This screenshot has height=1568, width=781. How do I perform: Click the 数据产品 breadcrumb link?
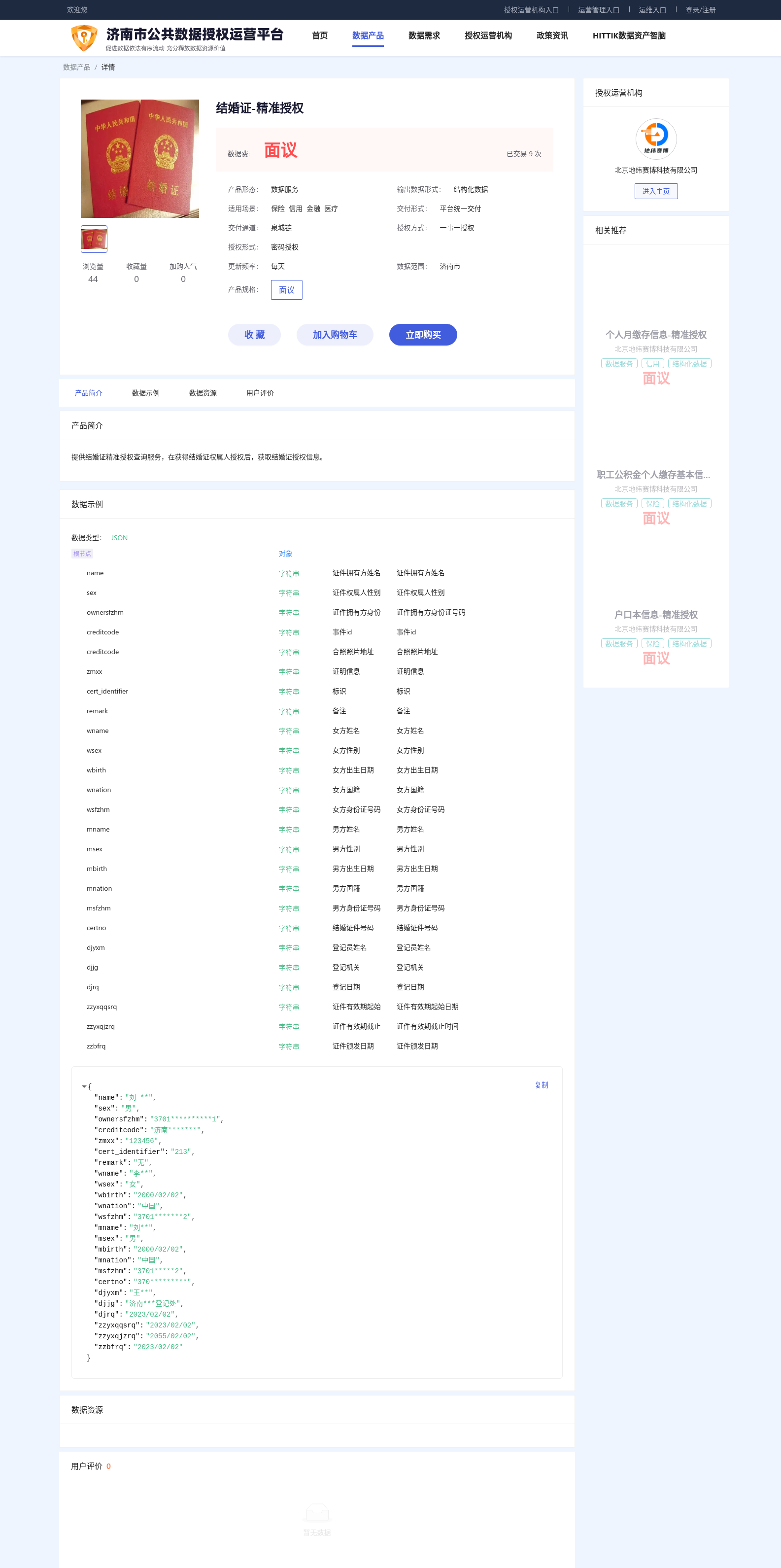[x=77, y=68]
